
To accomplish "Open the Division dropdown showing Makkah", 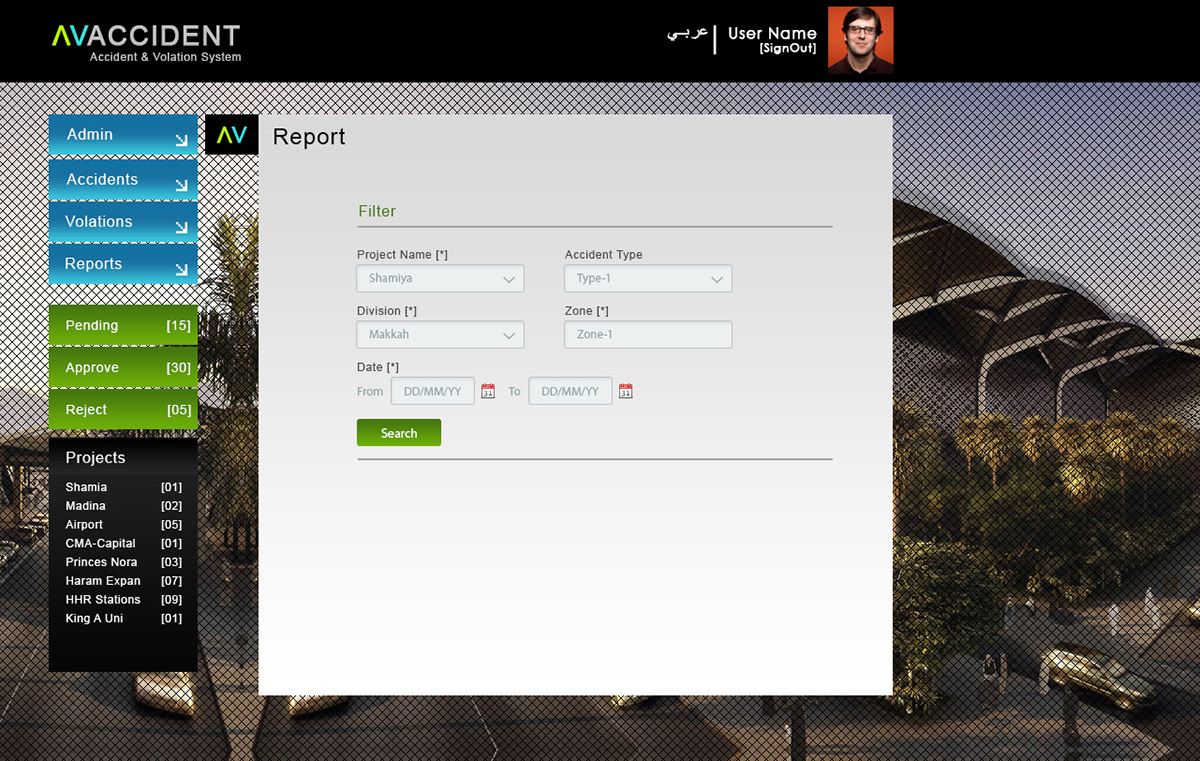I will (440, 335).
